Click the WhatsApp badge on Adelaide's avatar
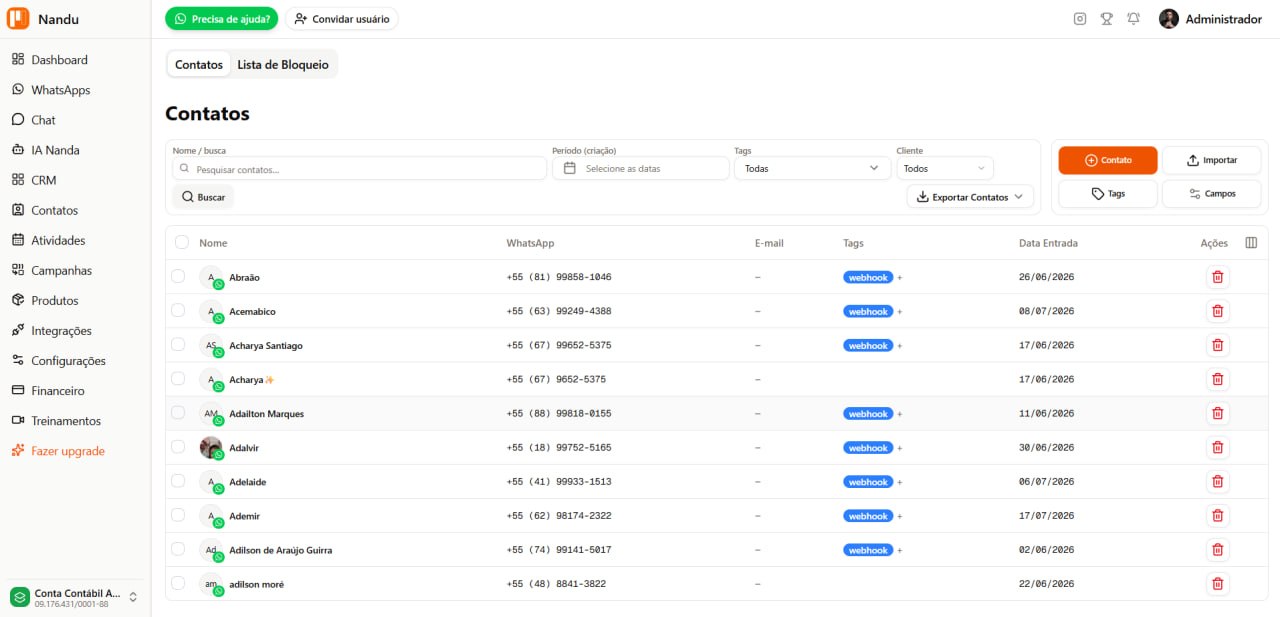1280x617 pixels. pos(218,489)
